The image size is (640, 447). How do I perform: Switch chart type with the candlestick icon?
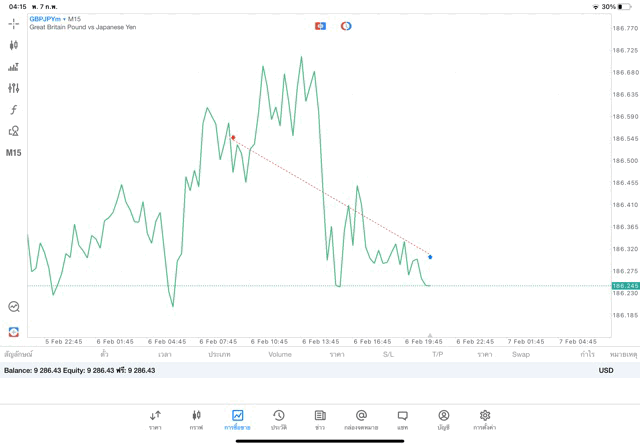pos(14,45)
